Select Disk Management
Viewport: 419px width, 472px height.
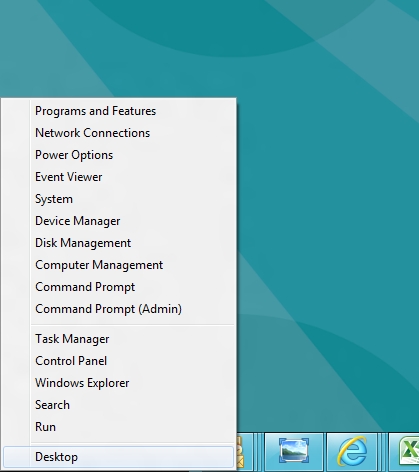pos(83,243)
